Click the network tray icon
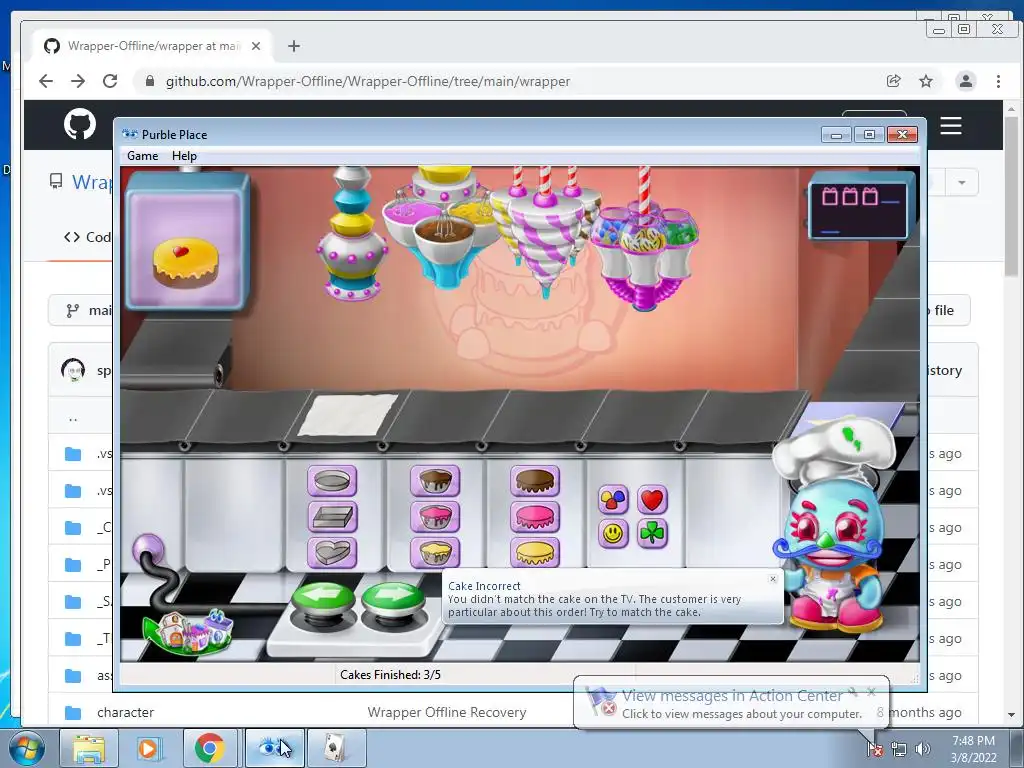The width and height of the screenshot is (1024, 768). point(899,750)
